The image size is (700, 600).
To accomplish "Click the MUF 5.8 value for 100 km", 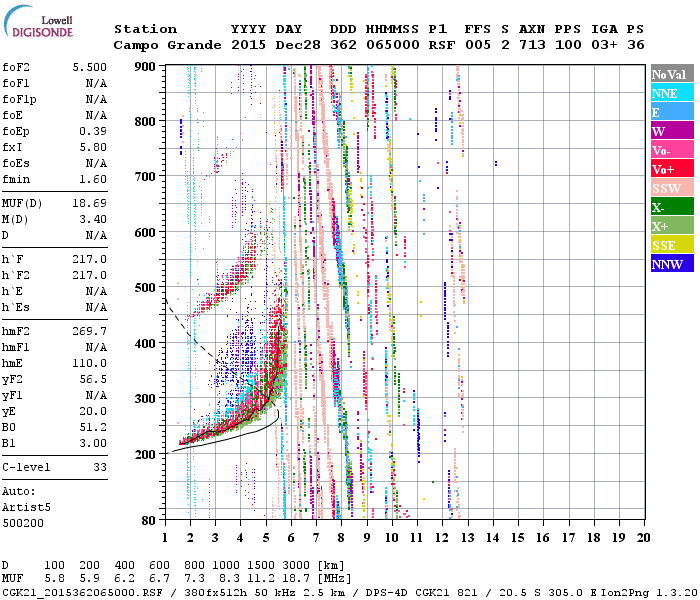I will tap(54, 579).
